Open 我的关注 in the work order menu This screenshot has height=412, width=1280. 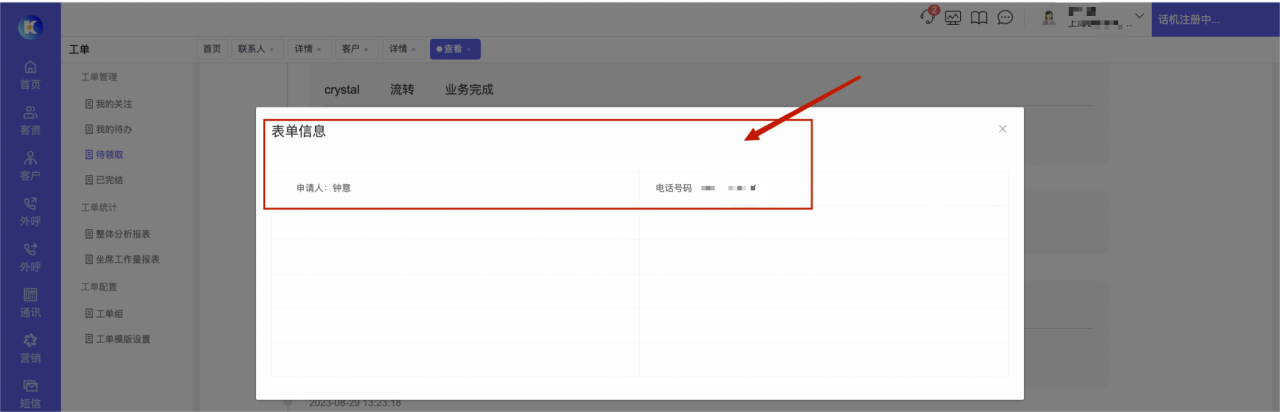coord(113,104)
